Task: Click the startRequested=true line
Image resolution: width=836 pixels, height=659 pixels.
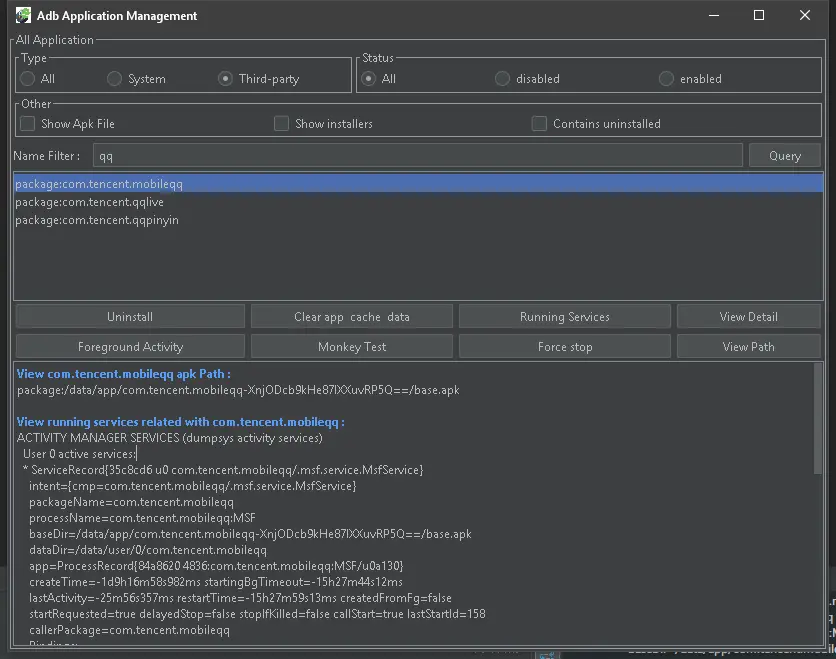Action: point(257,614)
